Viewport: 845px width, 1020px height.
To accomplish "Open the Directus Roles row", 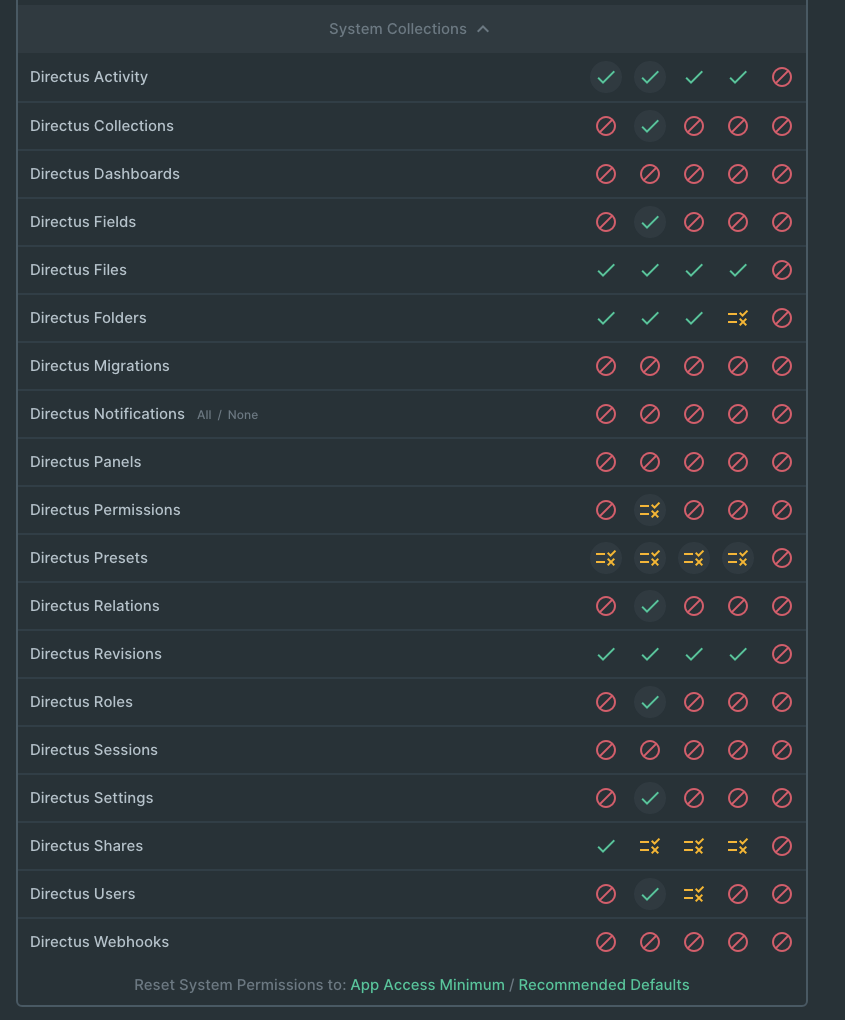I will pos(81,702).
